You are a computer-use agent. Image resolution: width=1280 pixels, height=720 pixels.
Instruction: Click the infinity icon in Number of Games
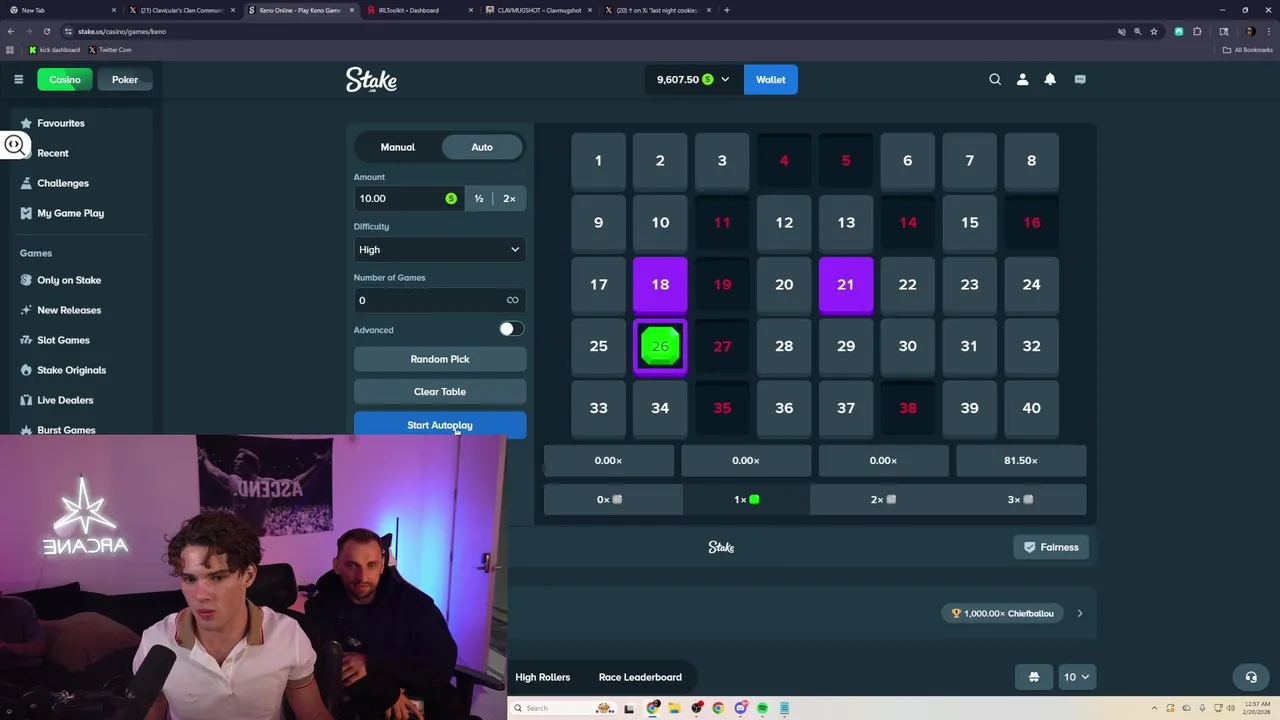point(512,300)
